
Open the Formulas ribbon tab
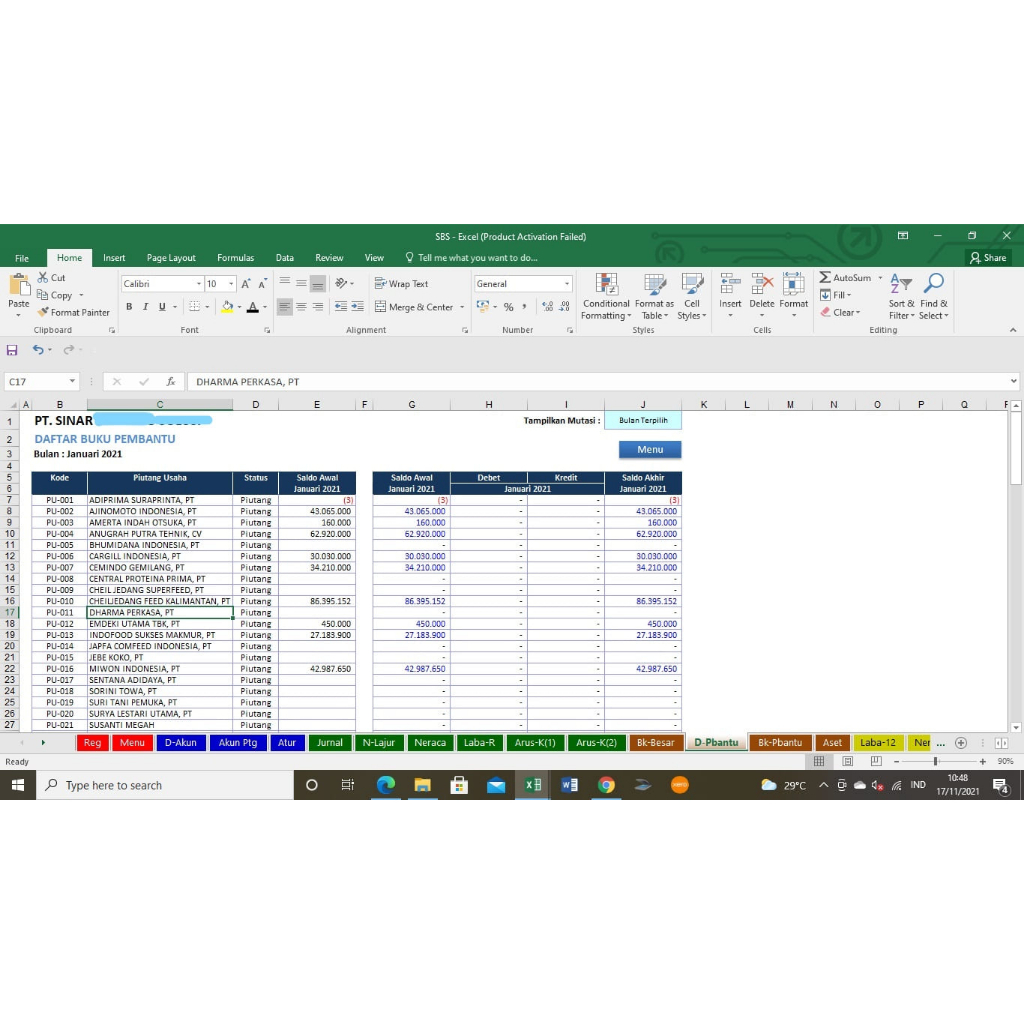[x=235, y=258]
